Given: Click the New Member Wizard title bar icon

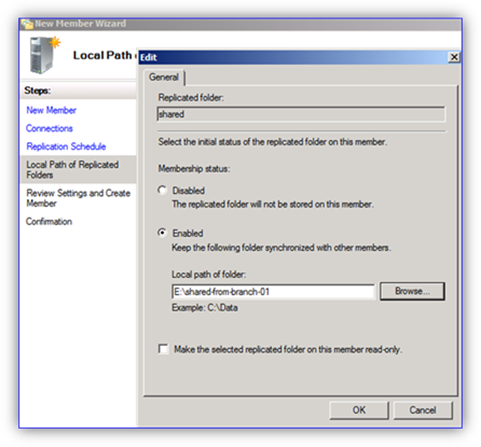Looking at the screenshot, I should click(x=27, y=24).
